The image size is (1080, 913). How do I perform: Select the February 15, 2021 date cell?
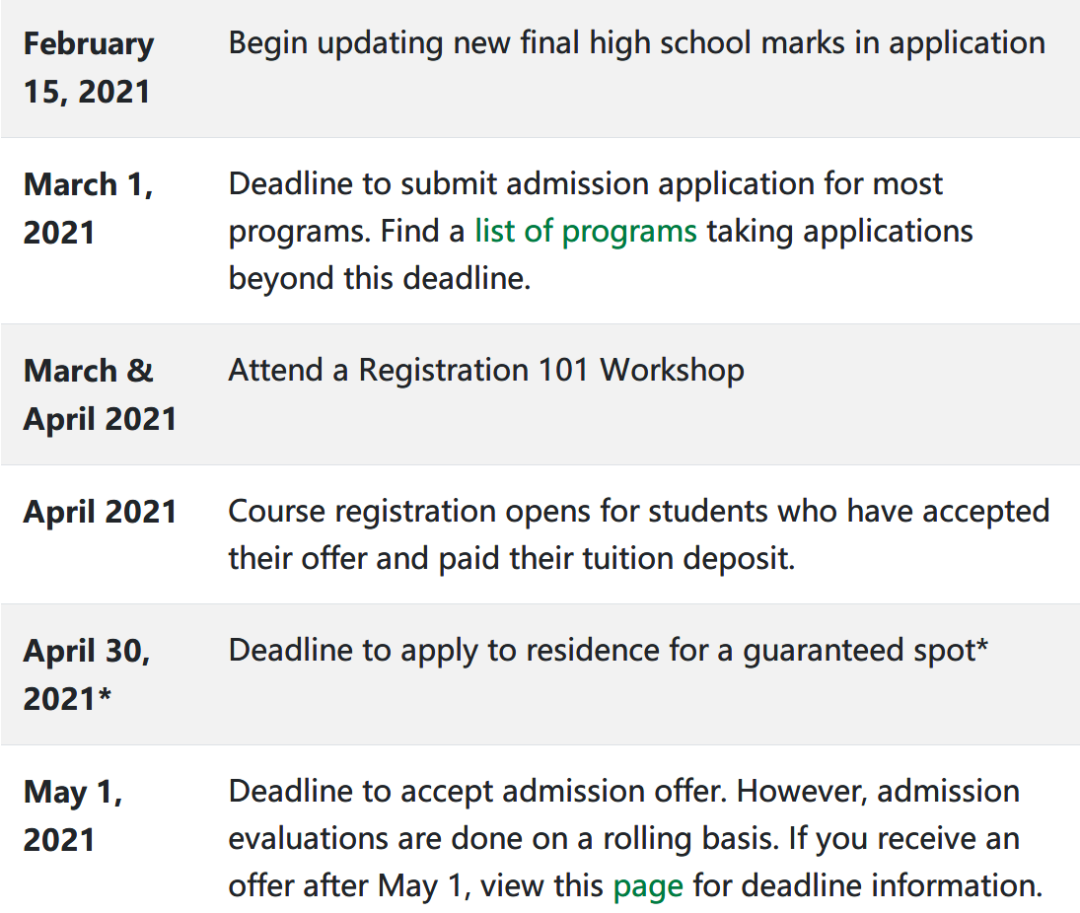(89, 67)
